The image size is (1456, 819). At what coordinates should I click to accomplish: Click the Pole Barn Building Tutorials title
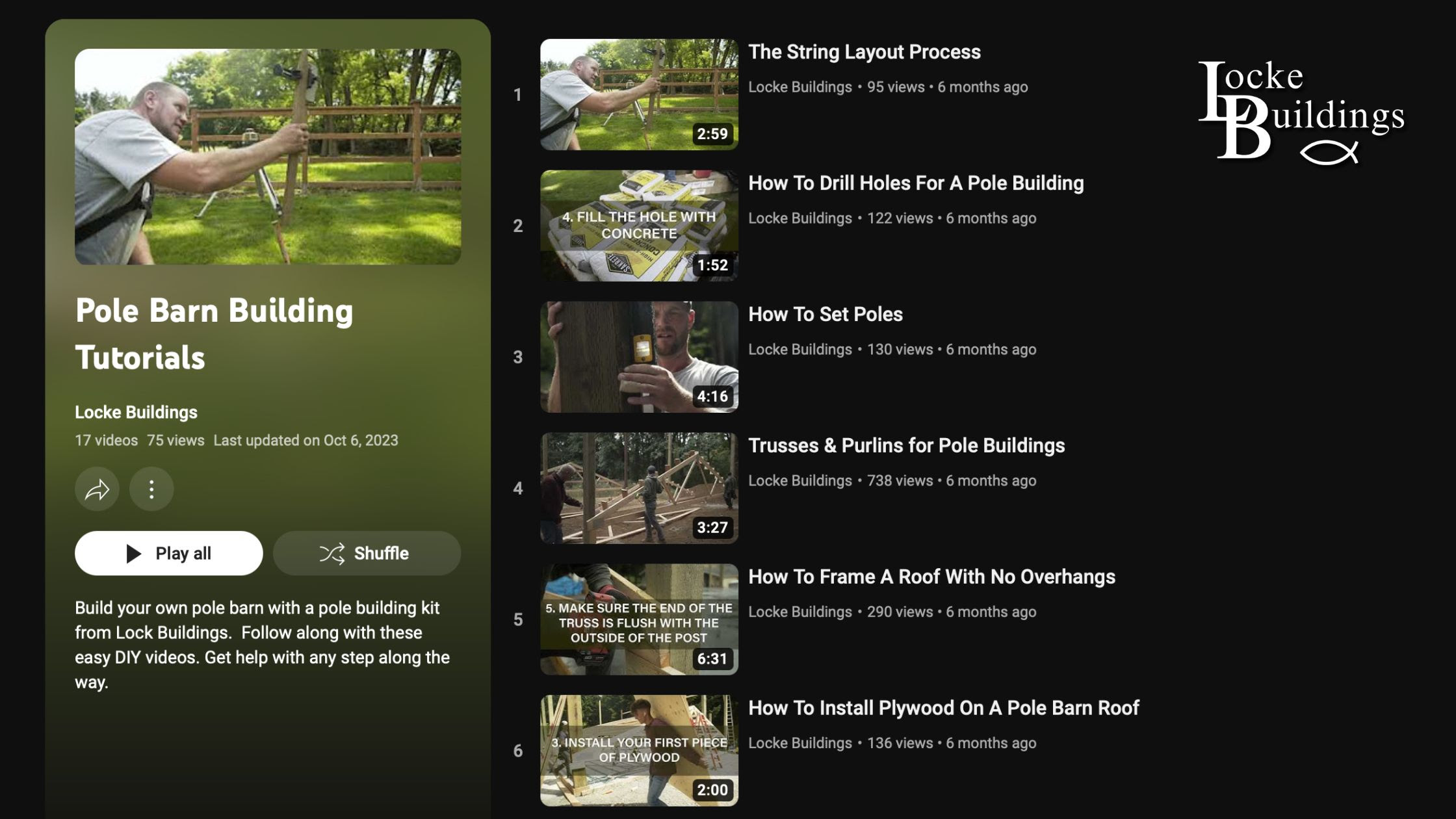tap(214, 333)
